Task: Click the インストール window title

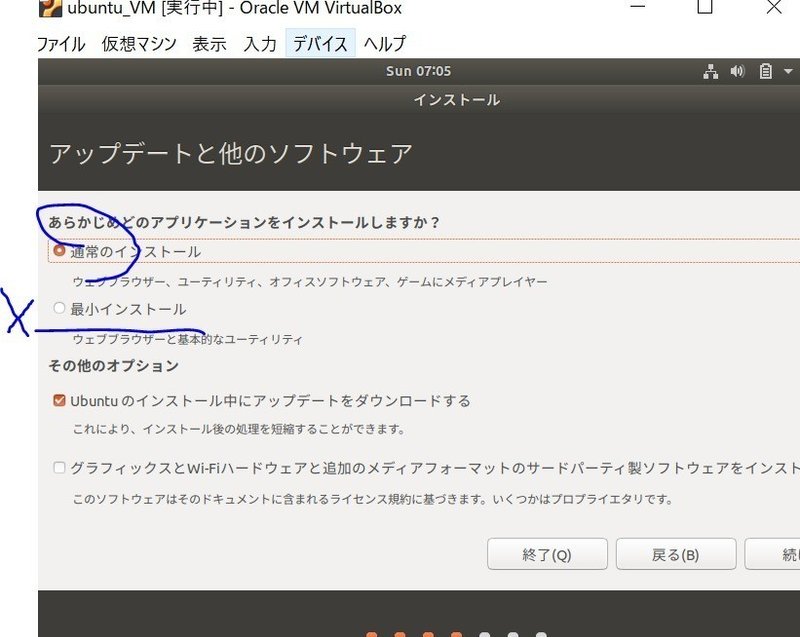Action: (x=457, y=99)
